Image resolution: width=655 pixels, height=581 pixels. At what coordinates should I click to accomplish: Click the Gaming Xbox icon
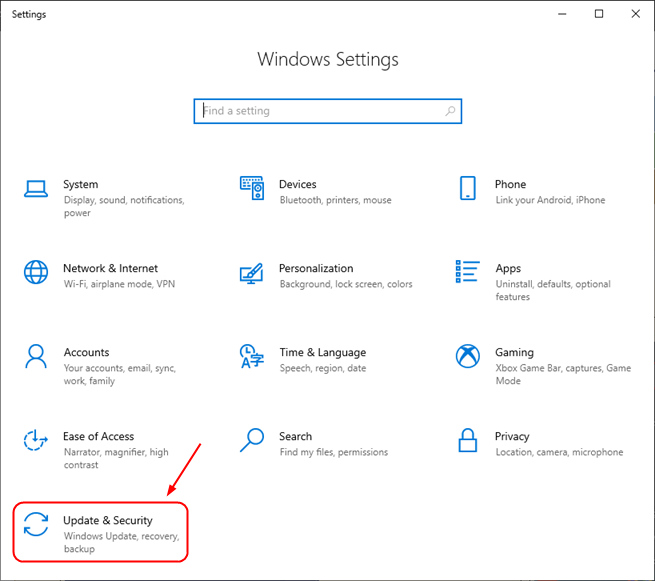pyautogui.click(x=467, y=356)
